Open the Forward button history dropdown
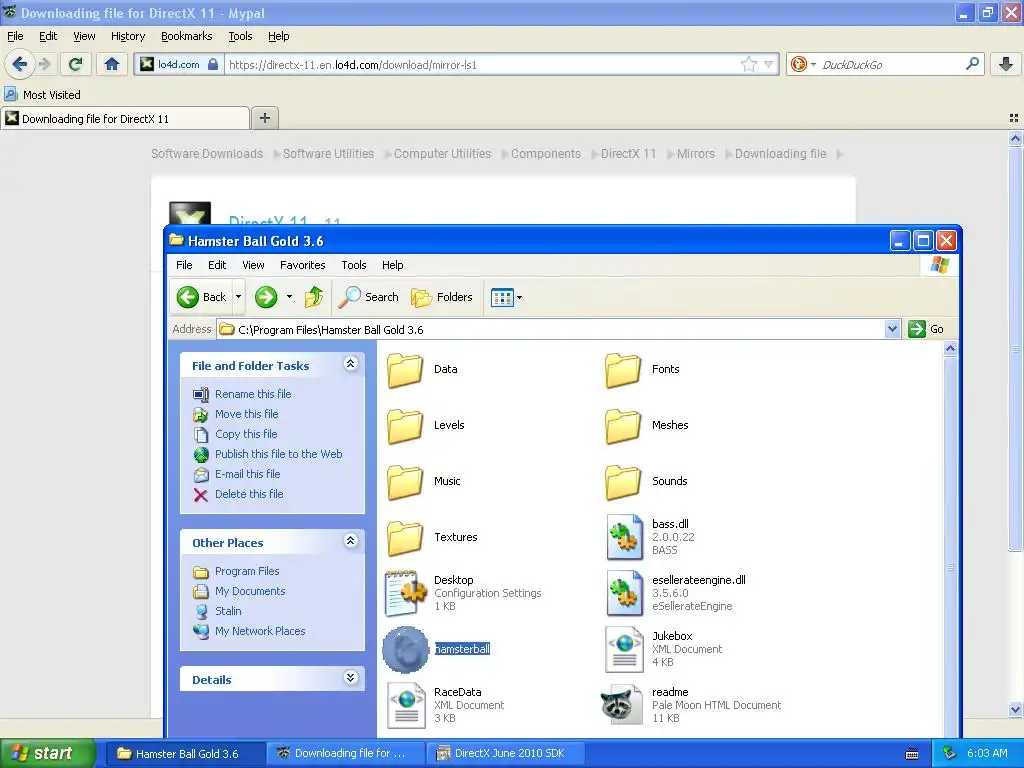Screen dimensions: 1024x768 (289, 297)
